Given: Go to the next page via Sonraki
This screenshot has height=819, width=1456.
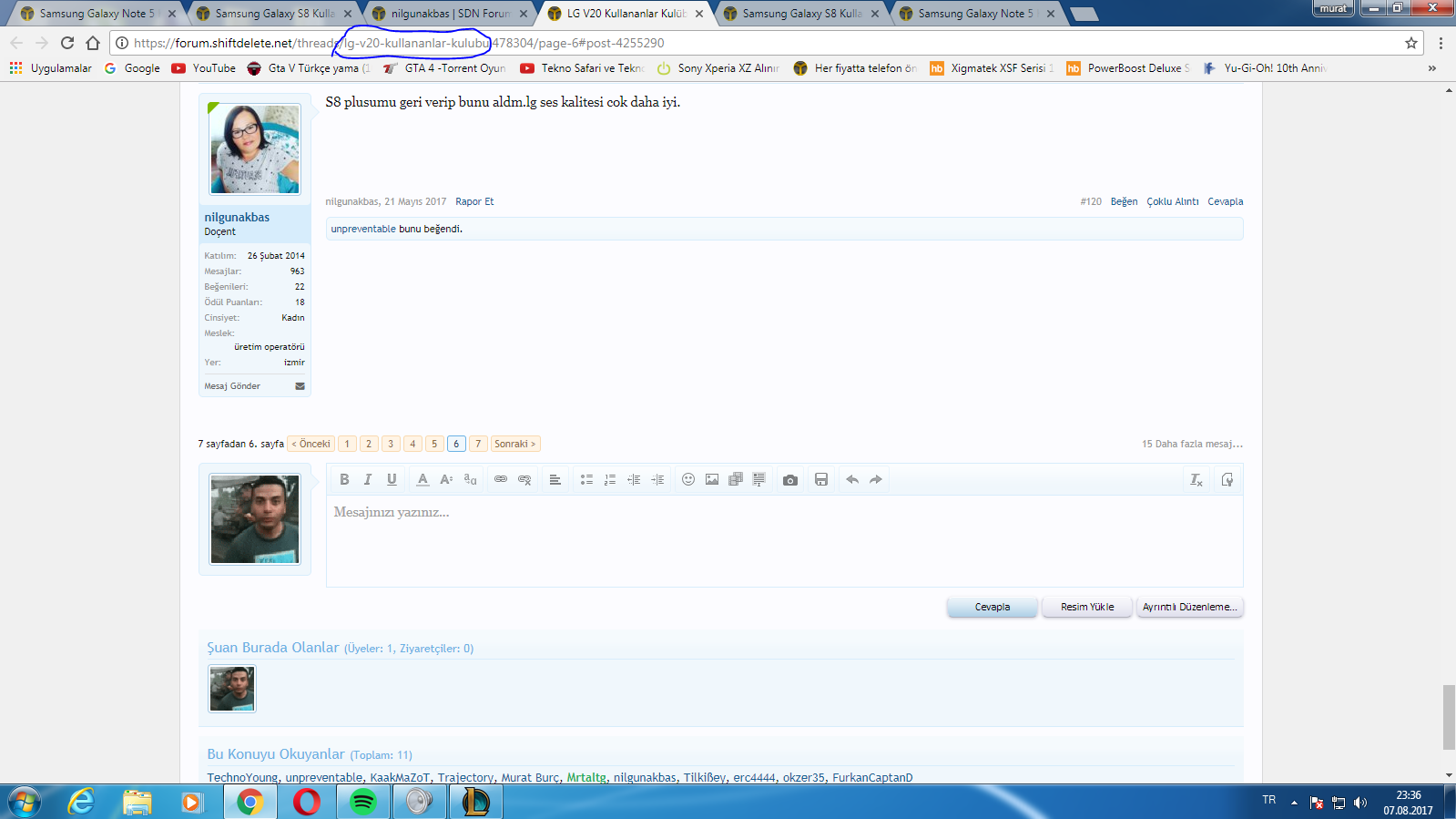Looking at the screenshot, I should pyautogui.click(x=515, y=444).
